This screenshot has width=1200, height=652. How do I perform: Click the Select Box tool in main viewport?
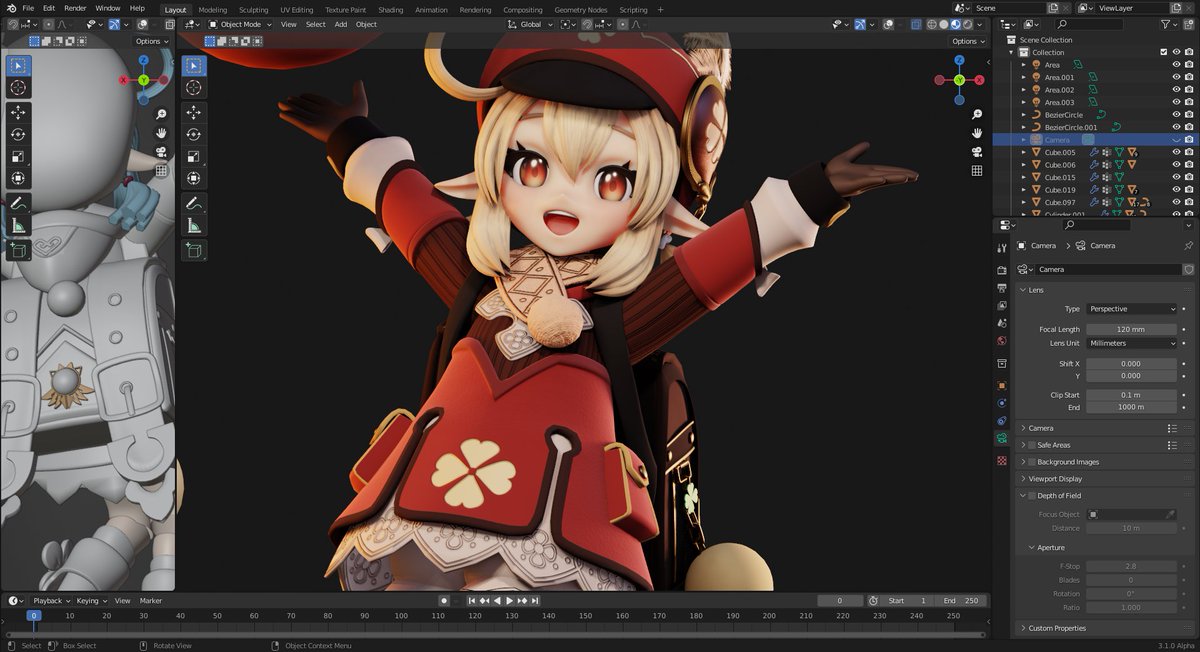(x=194, y=66)
